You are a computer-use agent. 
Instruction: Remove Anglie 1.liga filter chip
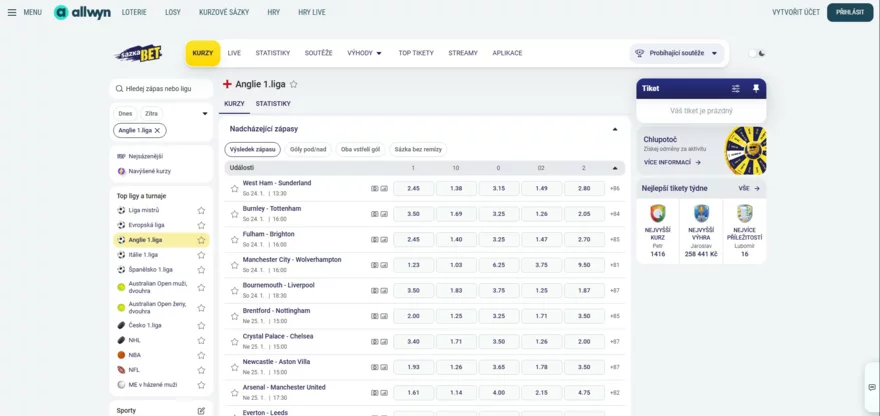[158, 130]
